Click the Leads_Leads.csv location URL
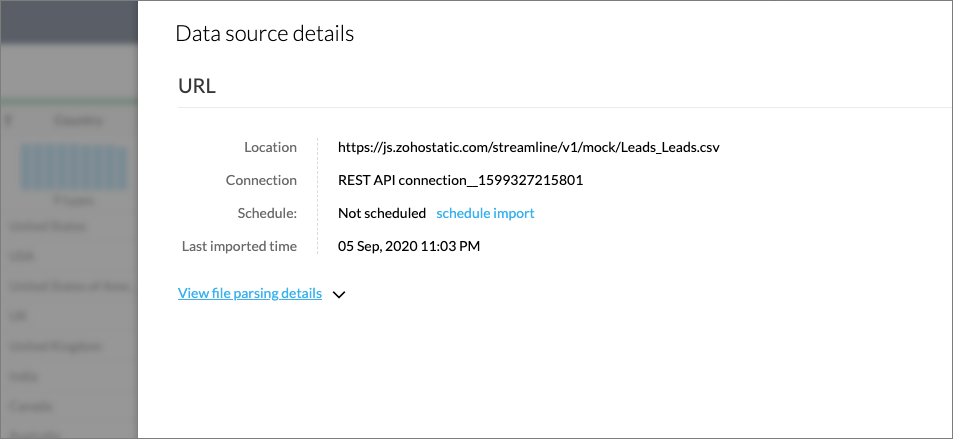Screen dimensions: 953x439 tap(529, 147)
